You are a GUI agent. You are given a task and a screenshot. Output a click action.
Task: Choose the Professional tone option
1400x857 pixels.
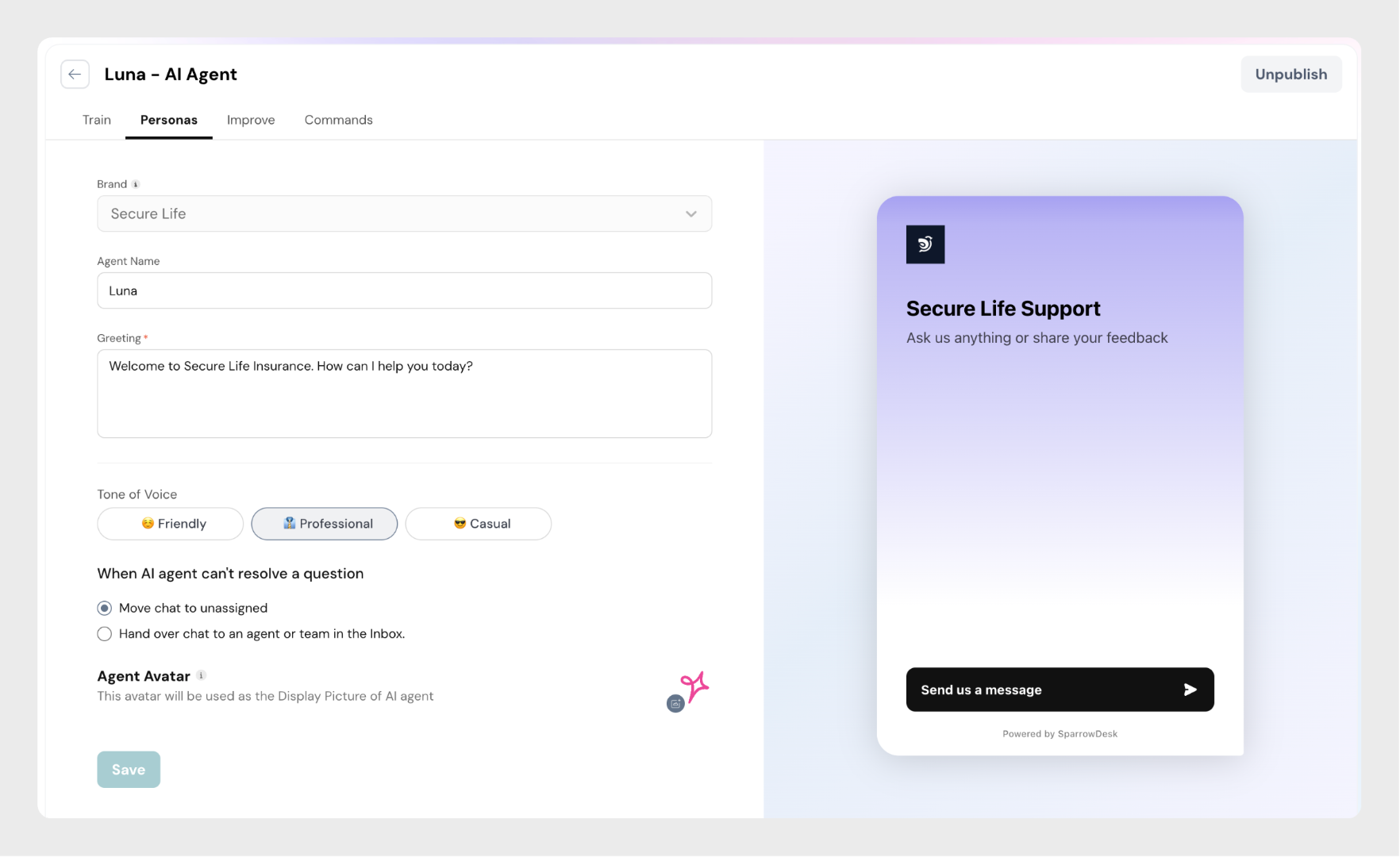pos(325,524)
